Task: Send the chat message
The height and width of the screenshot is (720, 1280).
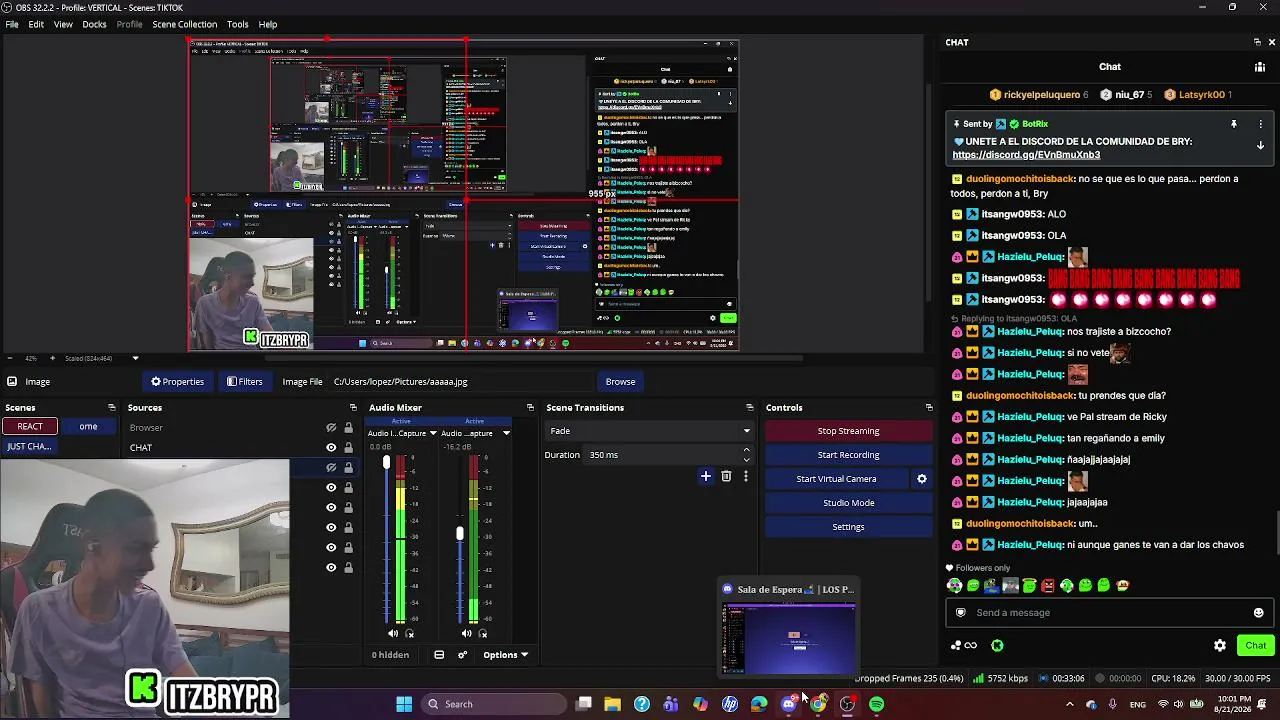Action: (x=1255, y=646)
